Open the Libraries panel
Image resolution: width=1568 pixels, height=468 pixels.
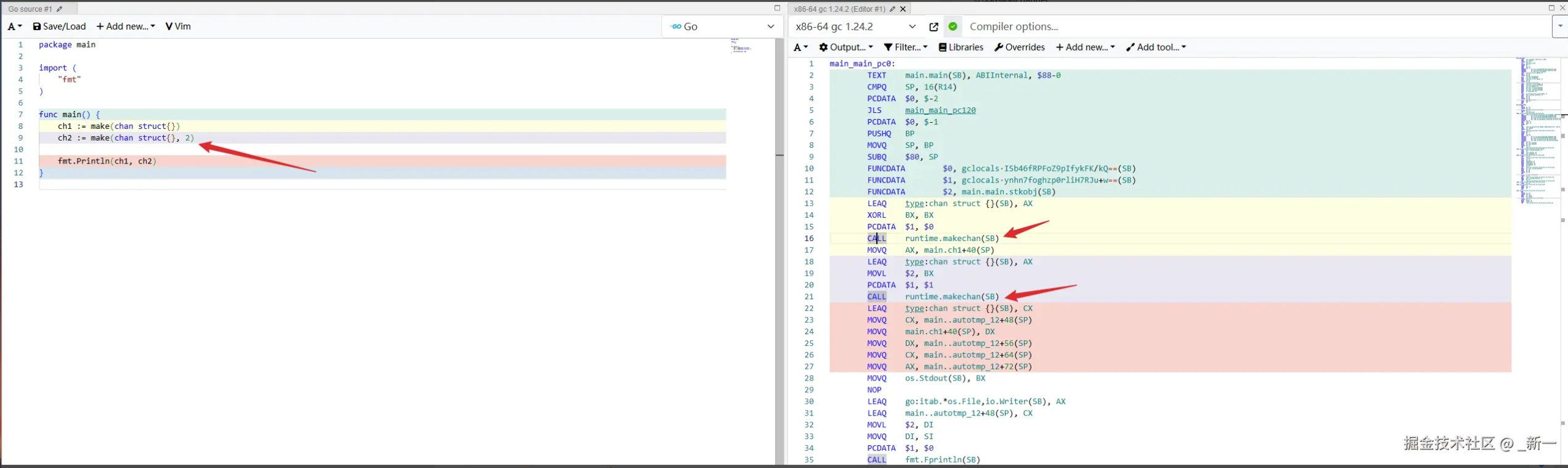(x=961, y=47)
